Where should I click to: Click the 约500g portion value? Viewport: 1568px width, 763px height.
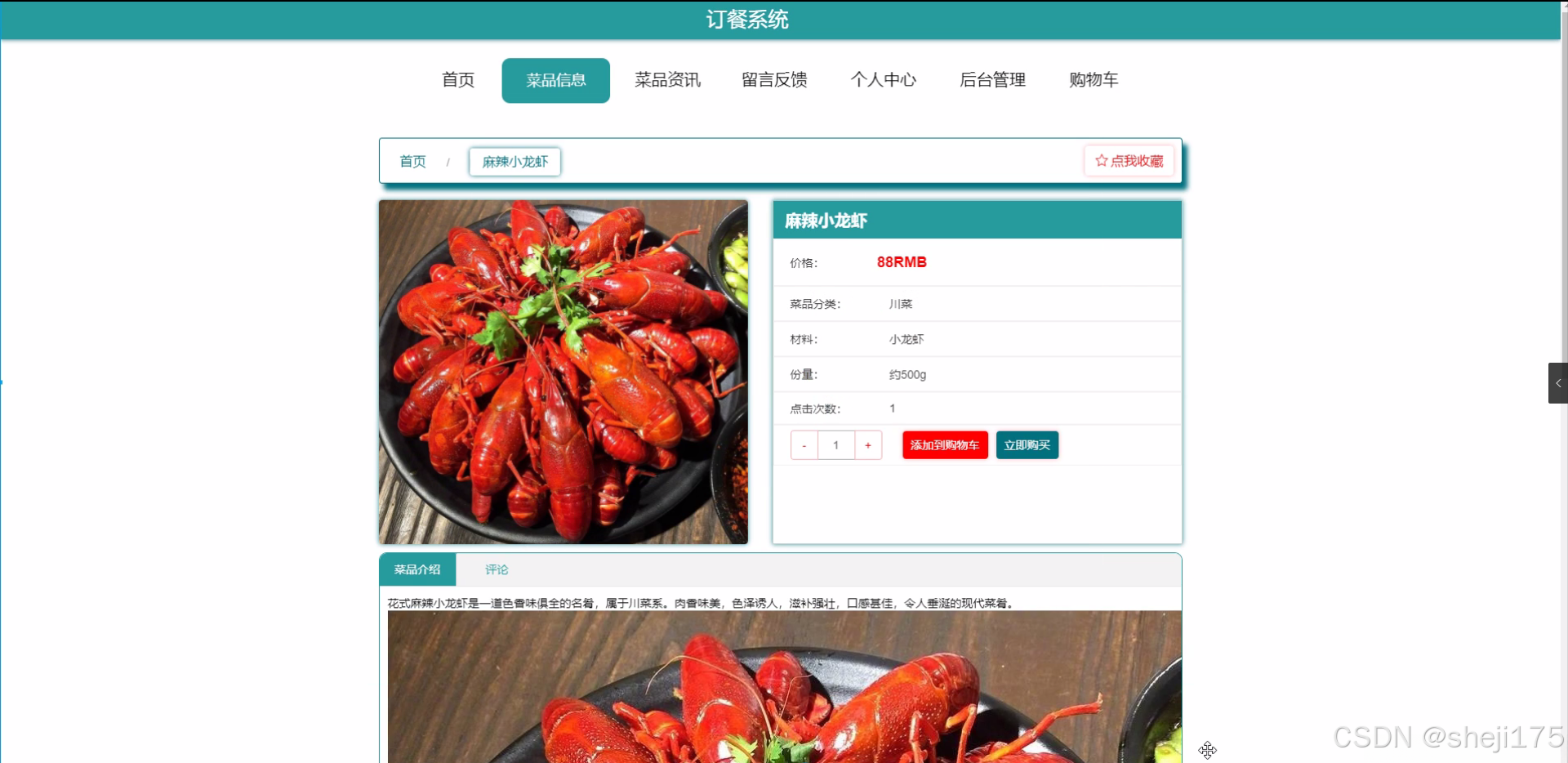(907, 374)
